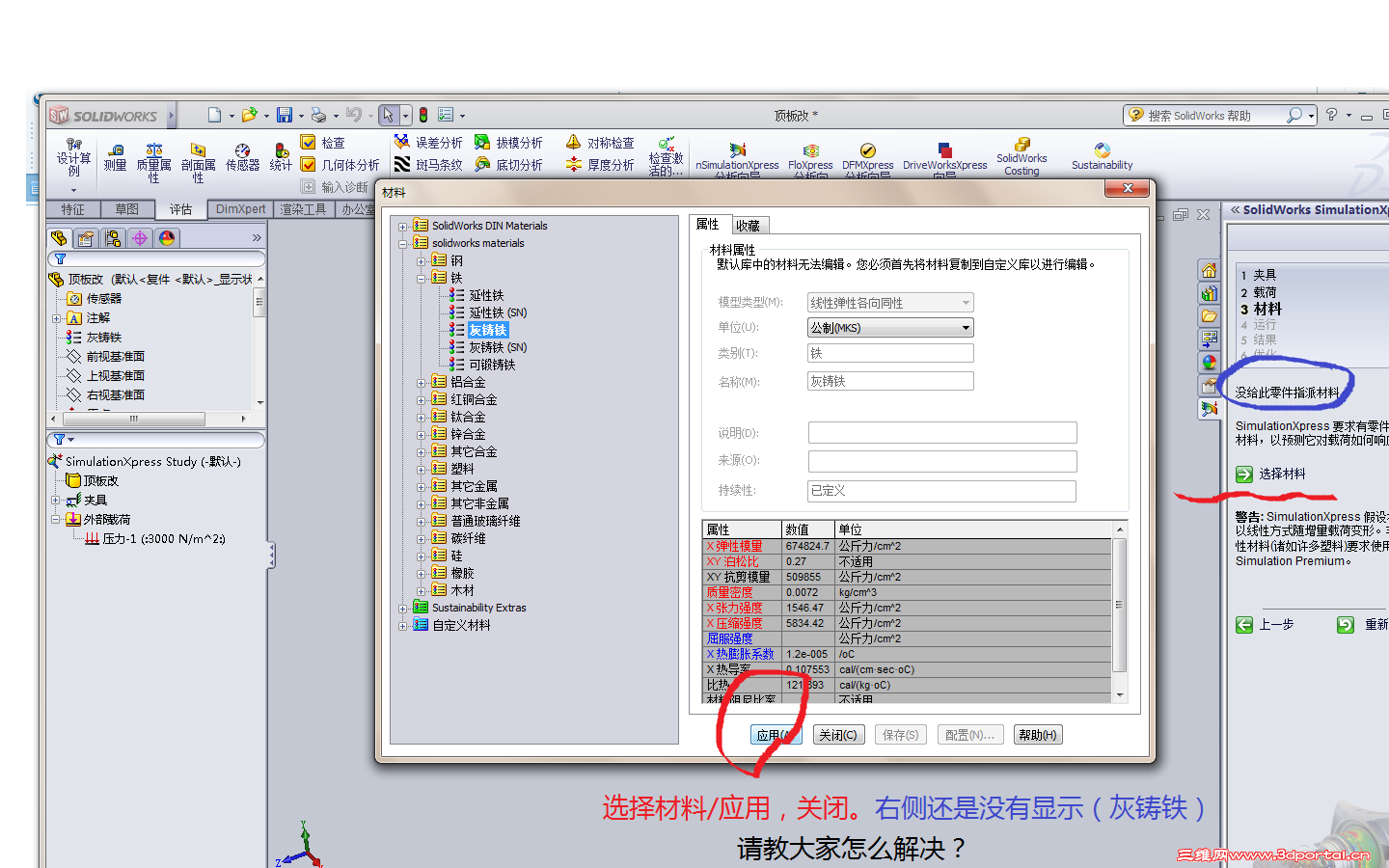Run the 误差分析 deviation analysis tool
Screen dimensions: 1389x868
click(428, 142)
